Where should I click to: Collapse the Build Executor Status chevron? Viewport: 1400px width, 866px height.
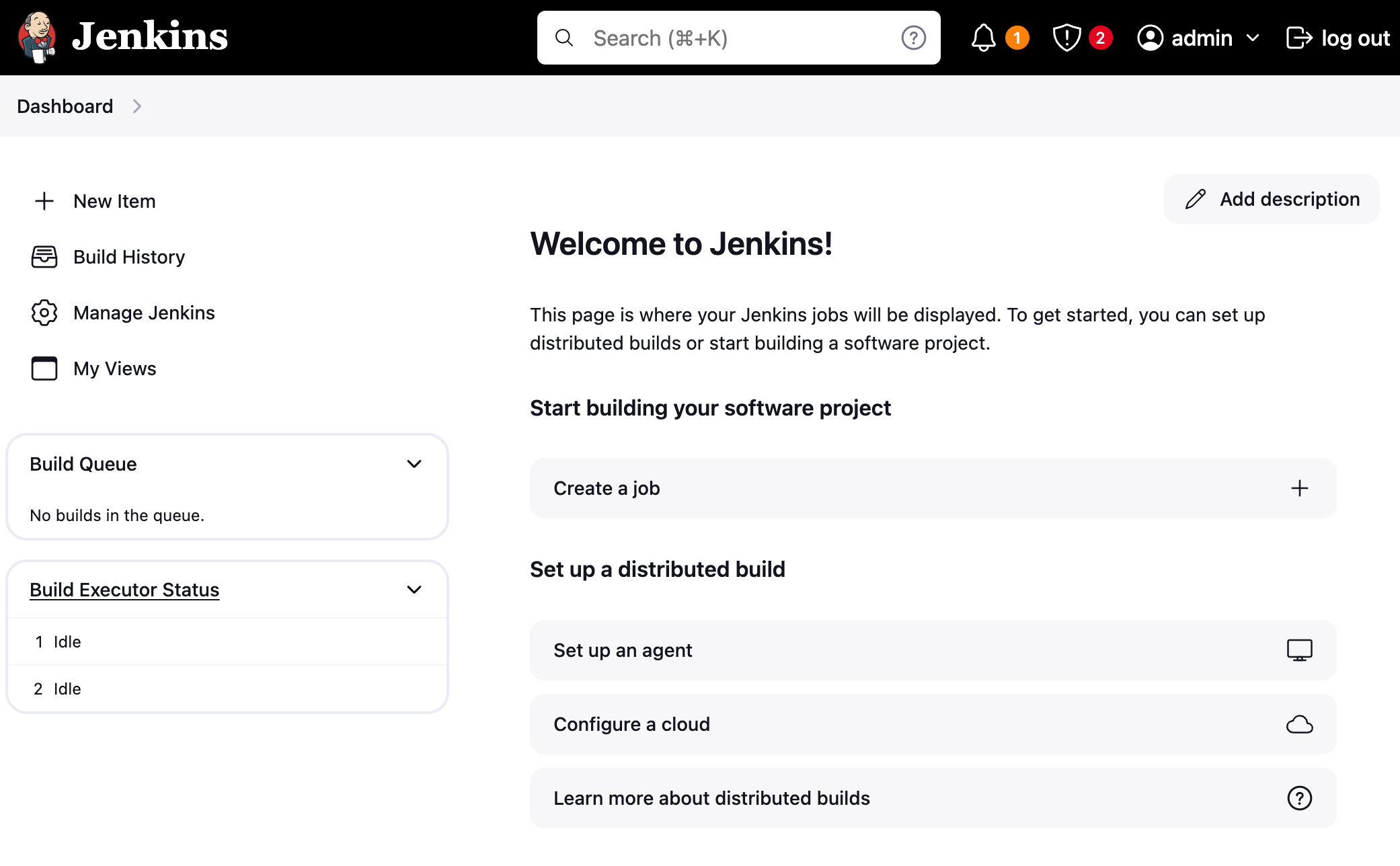click(414, 590)
